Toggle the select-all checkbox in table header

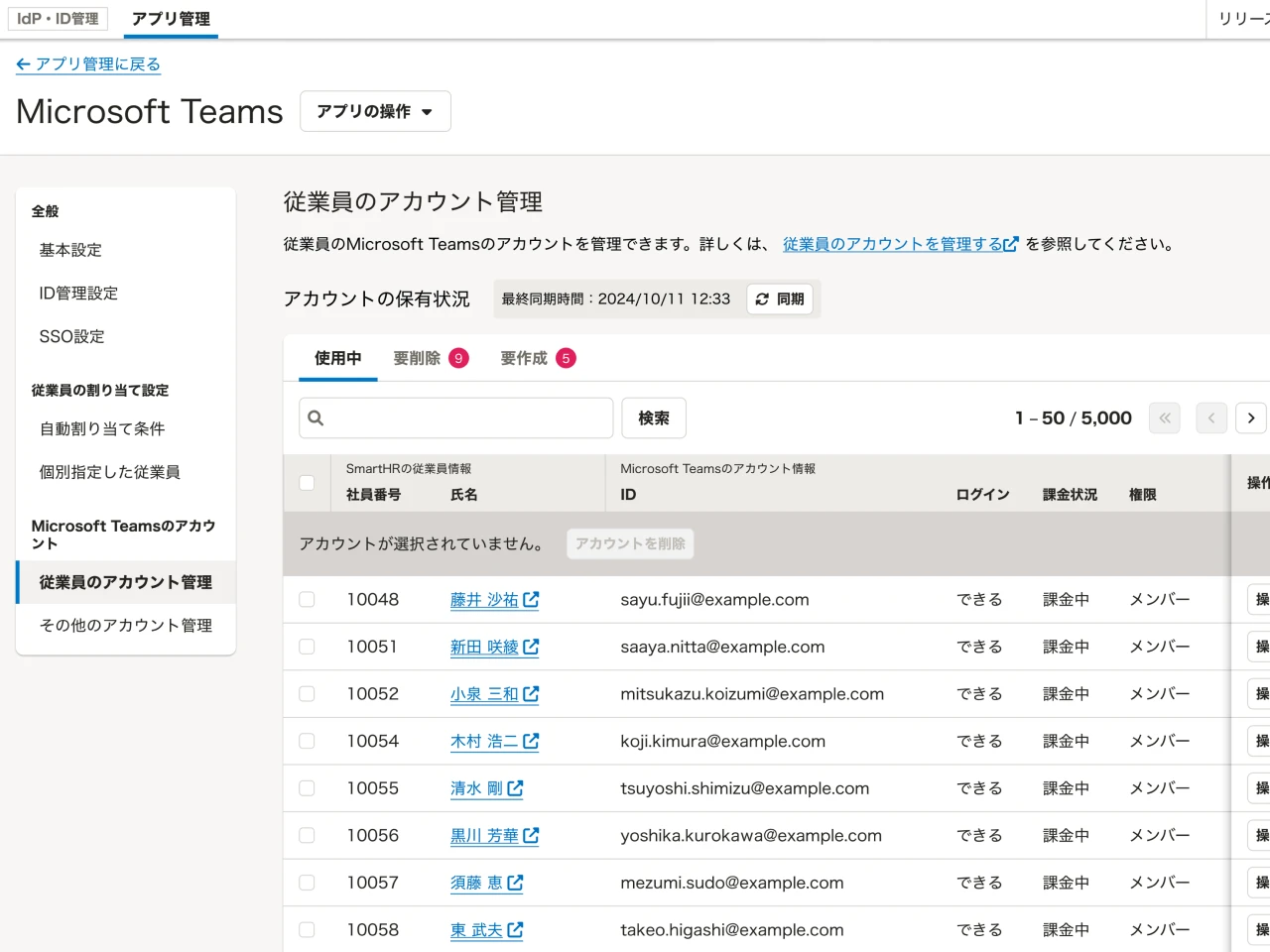coord(307,483)
